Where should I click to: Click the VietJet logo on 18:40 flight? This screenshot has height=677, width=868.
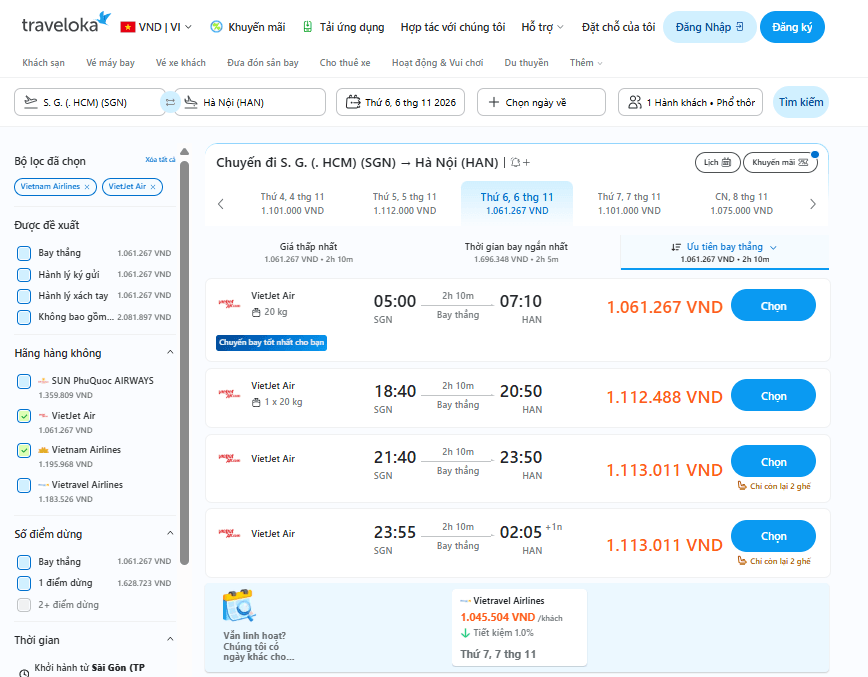[x=229, y=394]
